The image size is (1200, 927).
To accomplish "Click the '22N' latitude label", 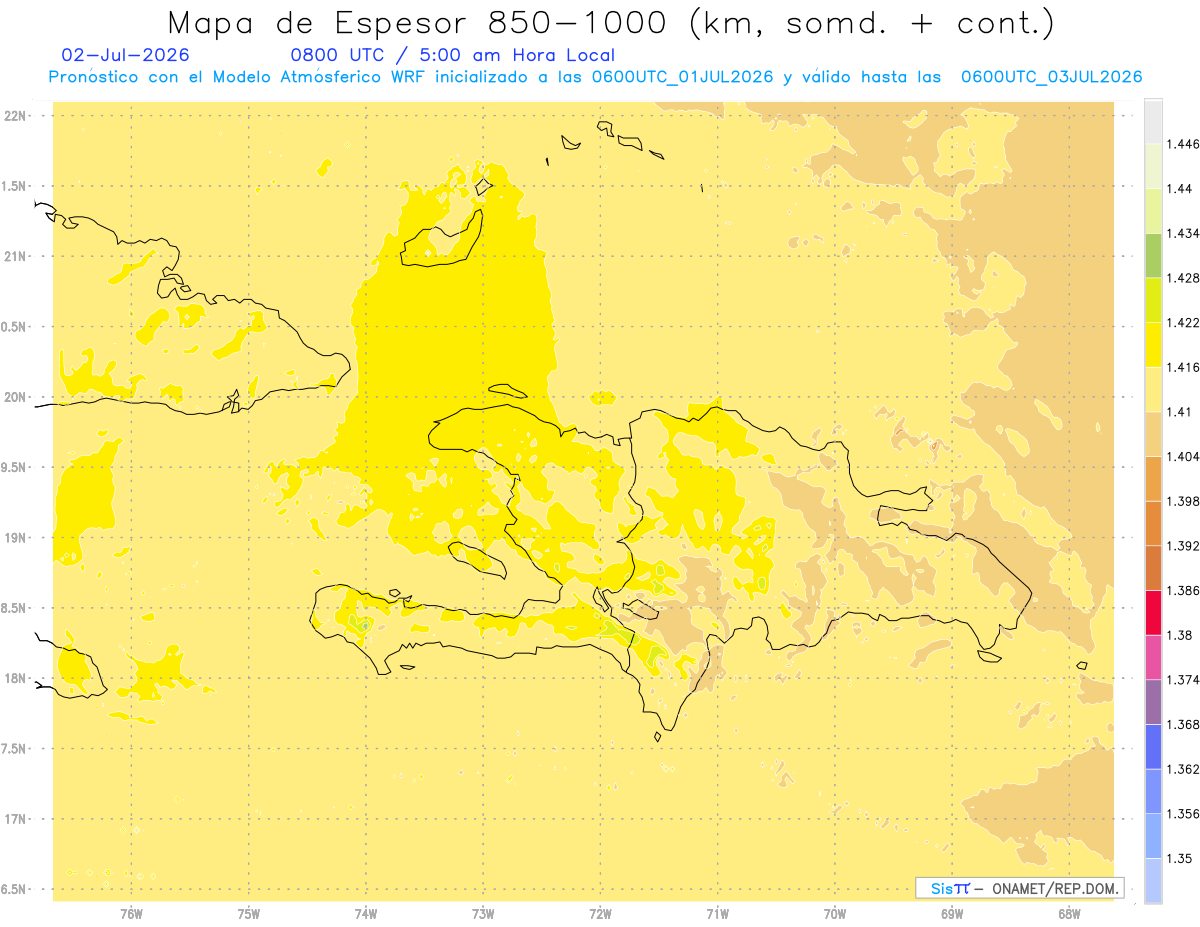I will pos(17,116).
